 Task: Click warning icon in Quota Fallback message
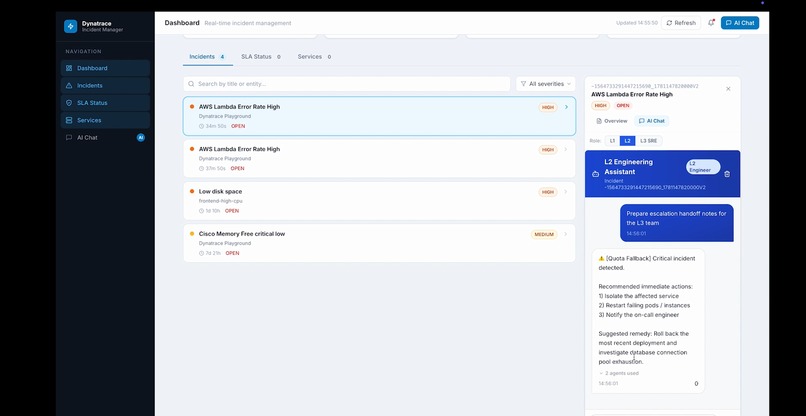click(601, 258)
